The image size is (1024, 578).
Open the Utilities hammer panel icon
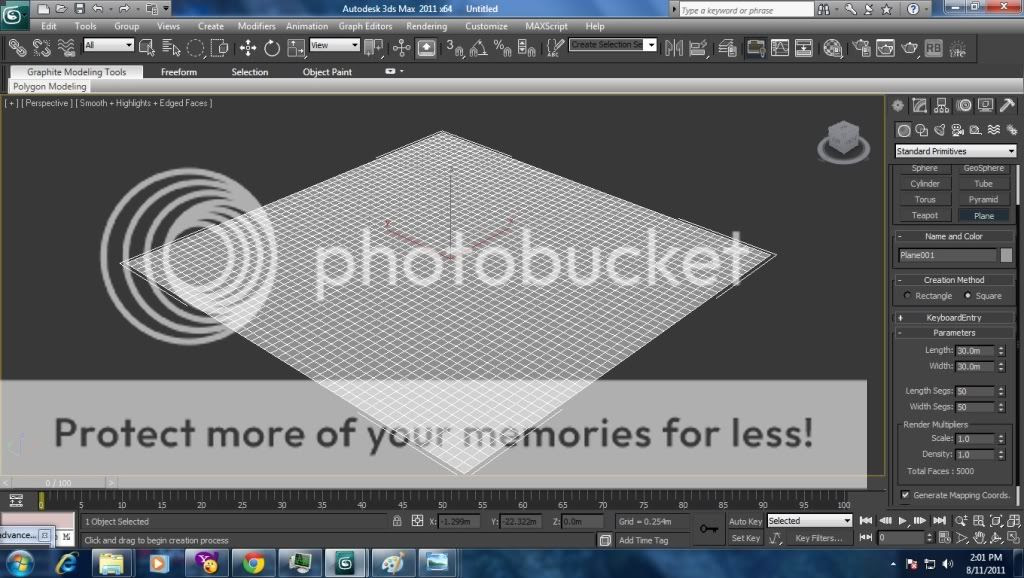pos(1007,105)
